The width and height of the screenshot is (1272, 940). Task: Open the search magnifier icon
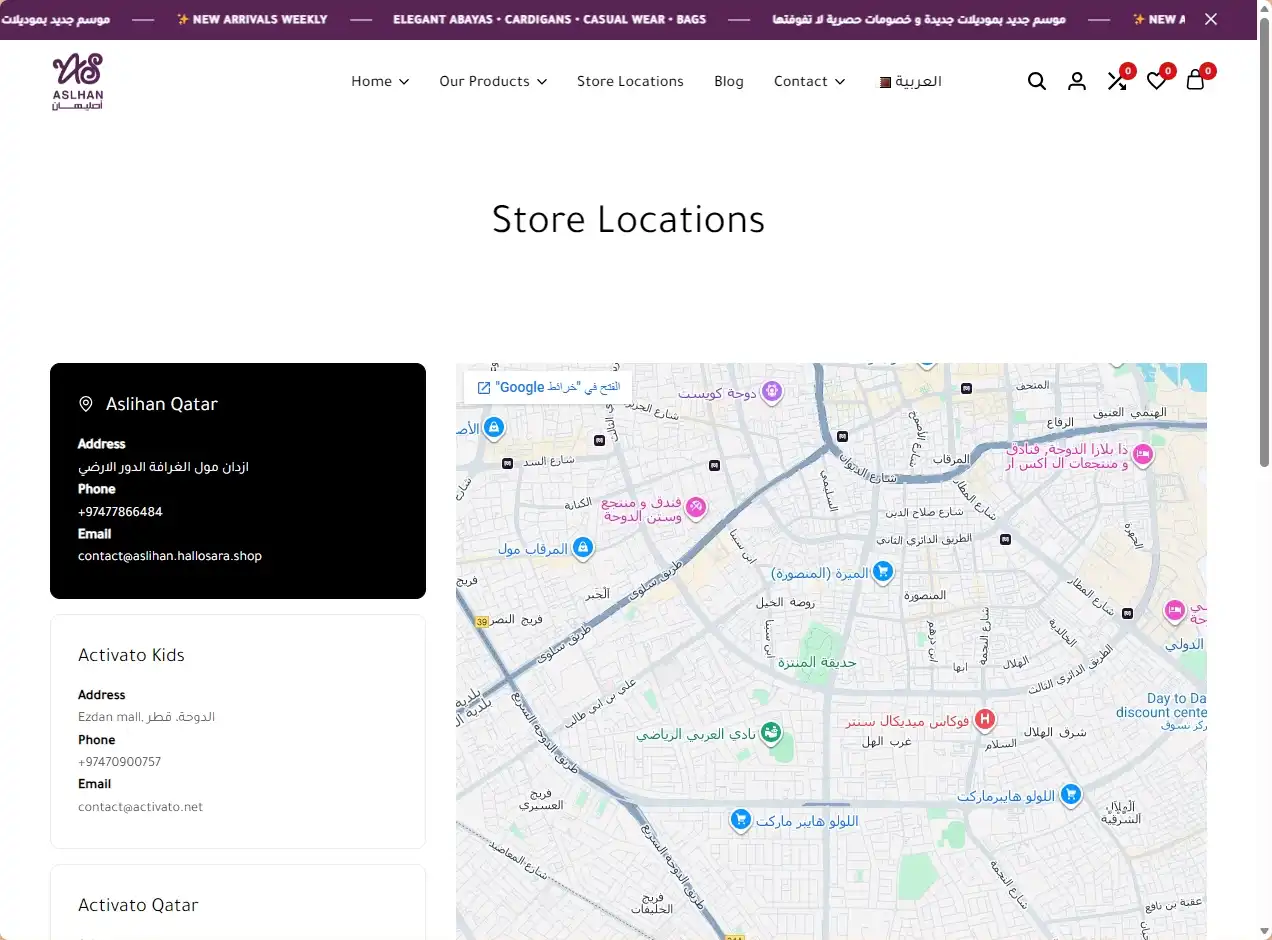[x=1037, y=81]
